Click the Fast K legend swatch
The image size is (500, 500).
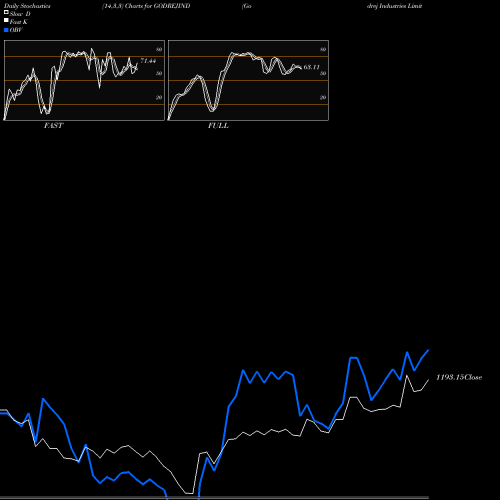click(x=6, y=20)
